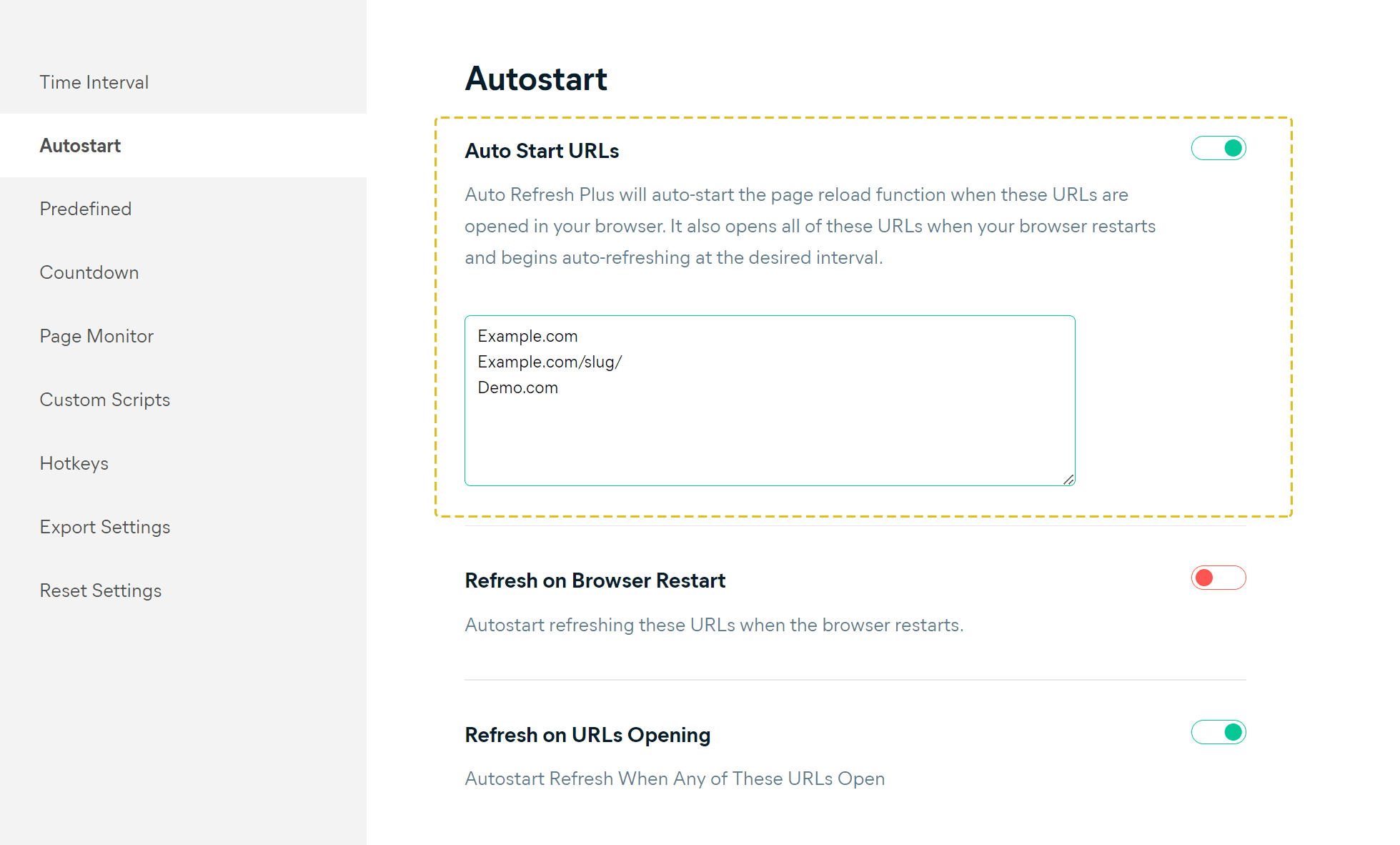The width and height of the screenshot is (1400, 845).
Task: Click the Refresh on URLs Opening heading
Action: tap(587, 735)
